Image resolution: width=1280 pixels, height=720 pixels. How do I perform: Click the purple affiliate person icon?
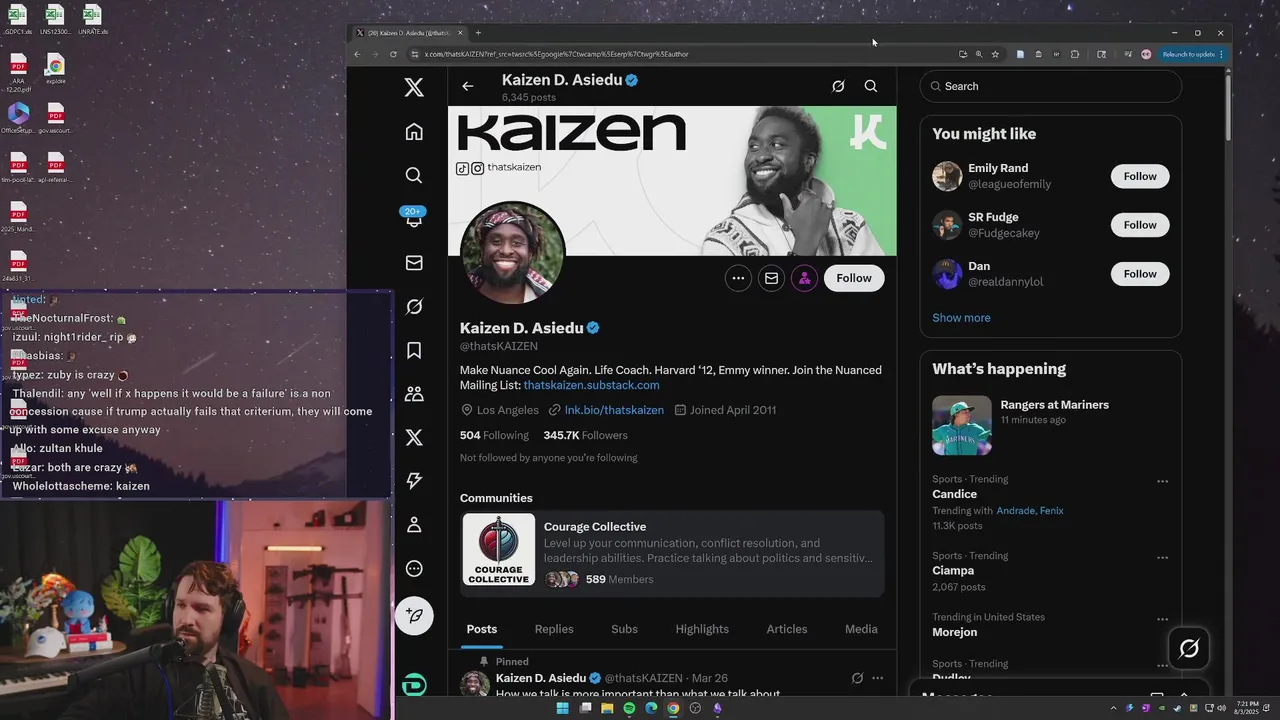(805, 278)
